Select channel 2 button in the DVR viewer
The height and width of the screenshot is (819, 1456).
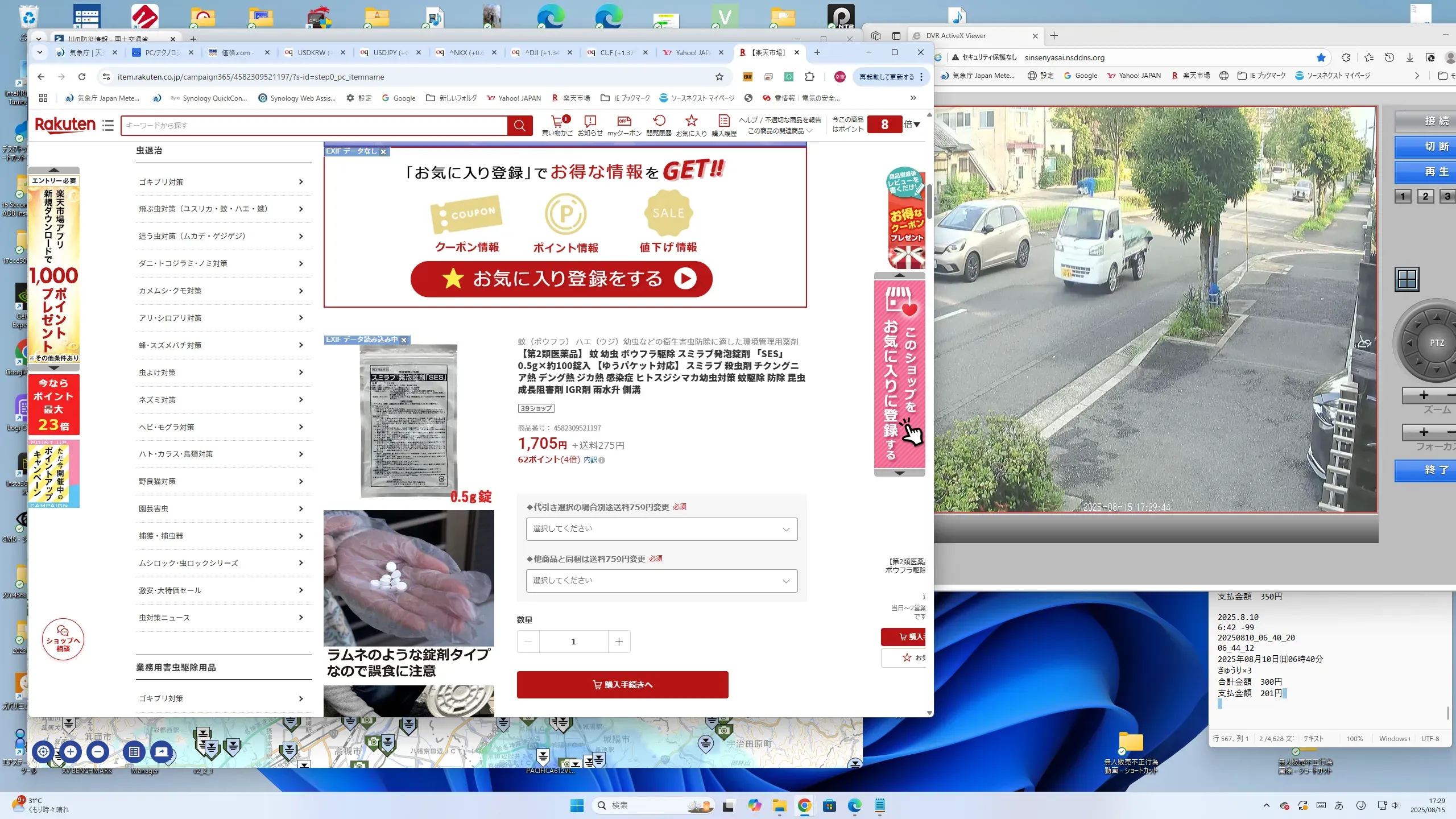1425,197
